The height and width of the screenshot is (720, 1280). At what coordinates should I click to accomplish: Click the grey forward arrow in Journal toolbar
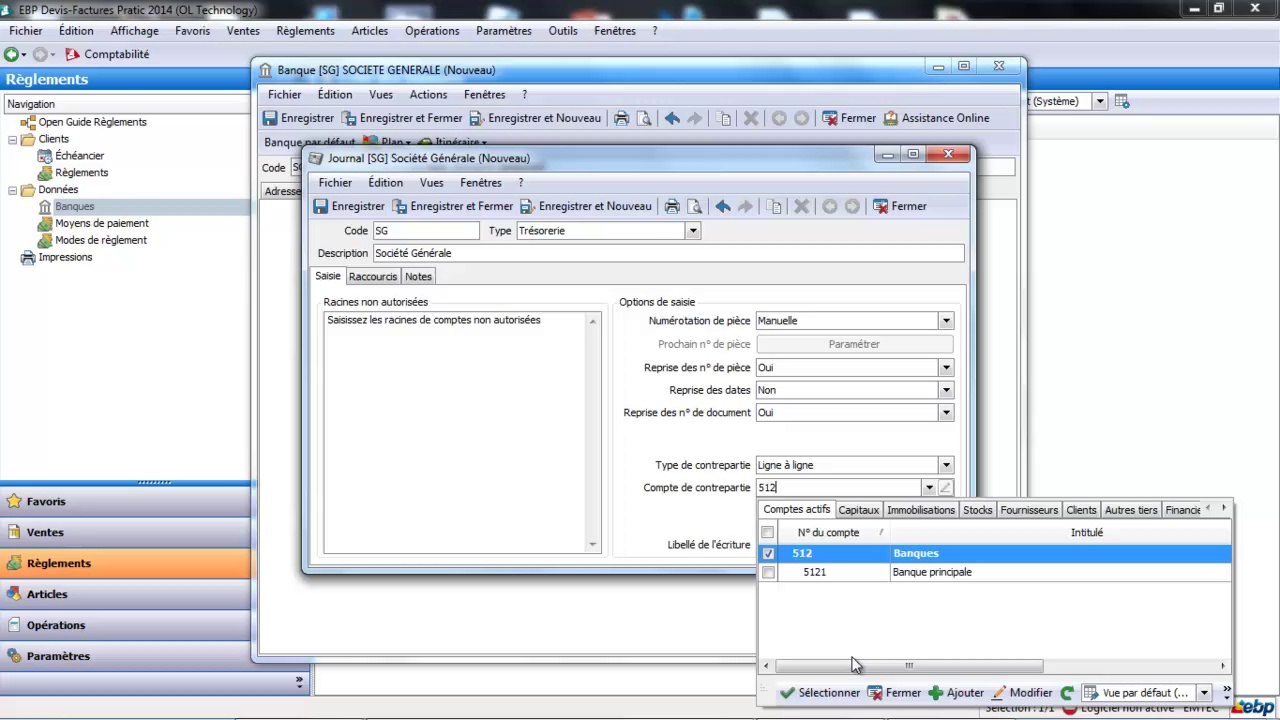point(745,206)
